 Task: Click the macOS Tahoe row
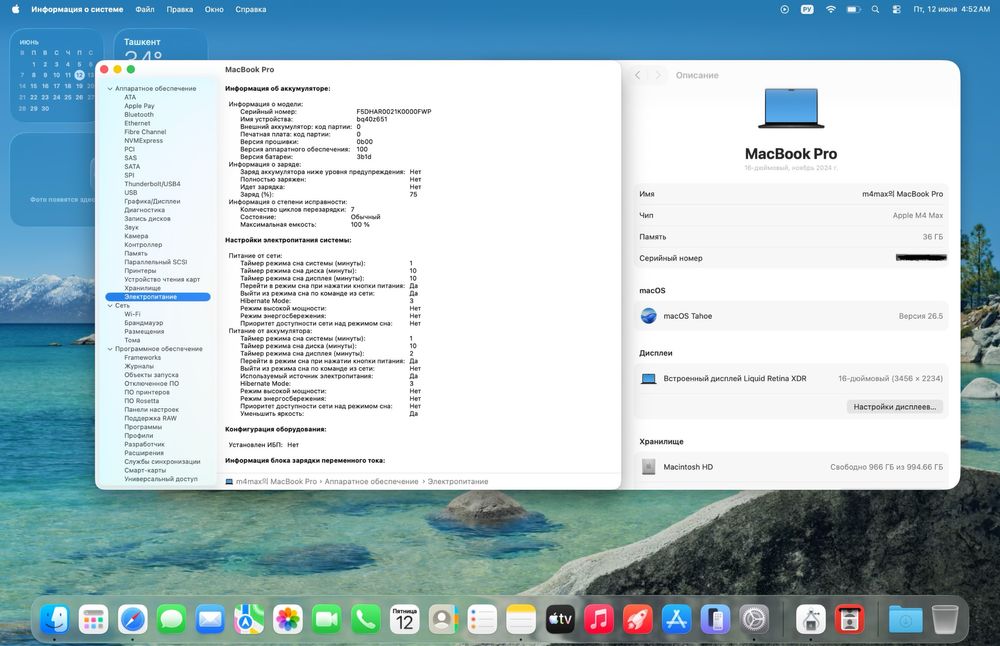[x=791, y=316]
